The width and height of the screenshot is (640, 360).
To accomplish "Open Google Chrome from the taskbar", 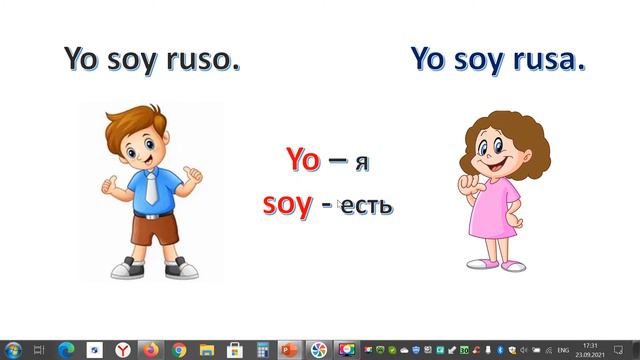I will [179, 350].
